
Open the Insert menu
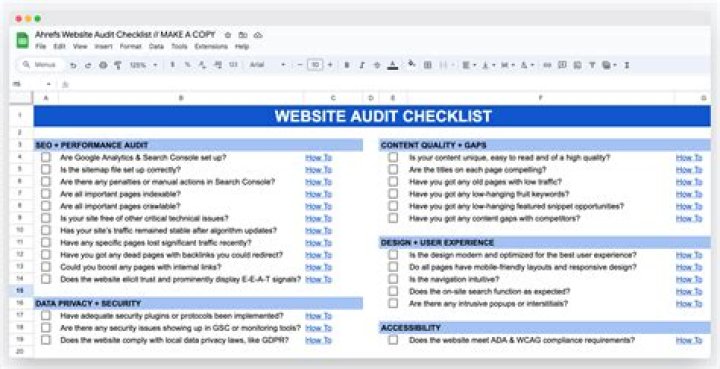[x=103, y=46]
